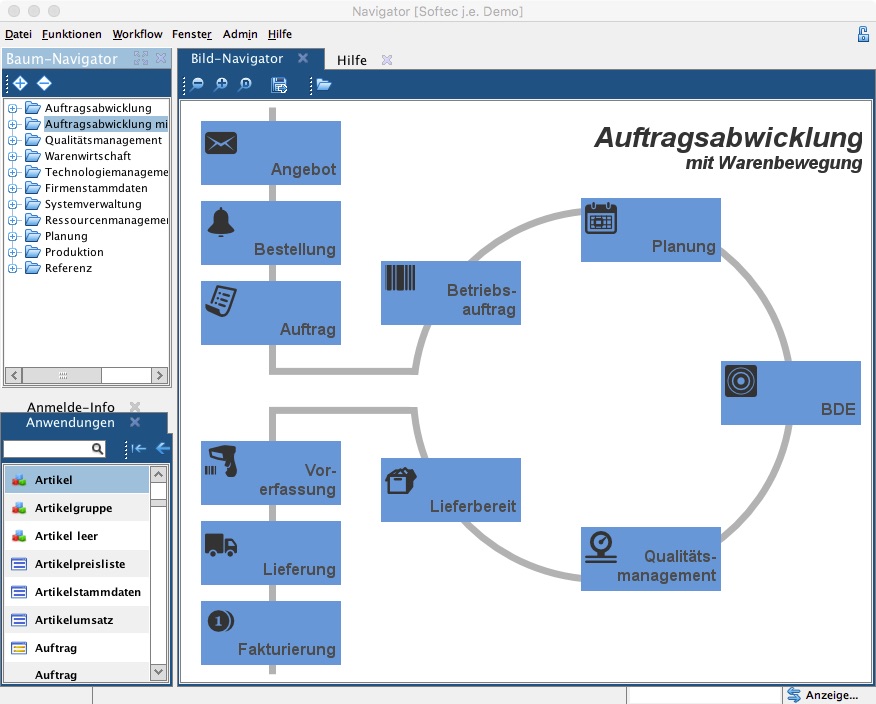Open the Workflow menu
The height and width of the screenshot is (704, 876).
(137, 34)
